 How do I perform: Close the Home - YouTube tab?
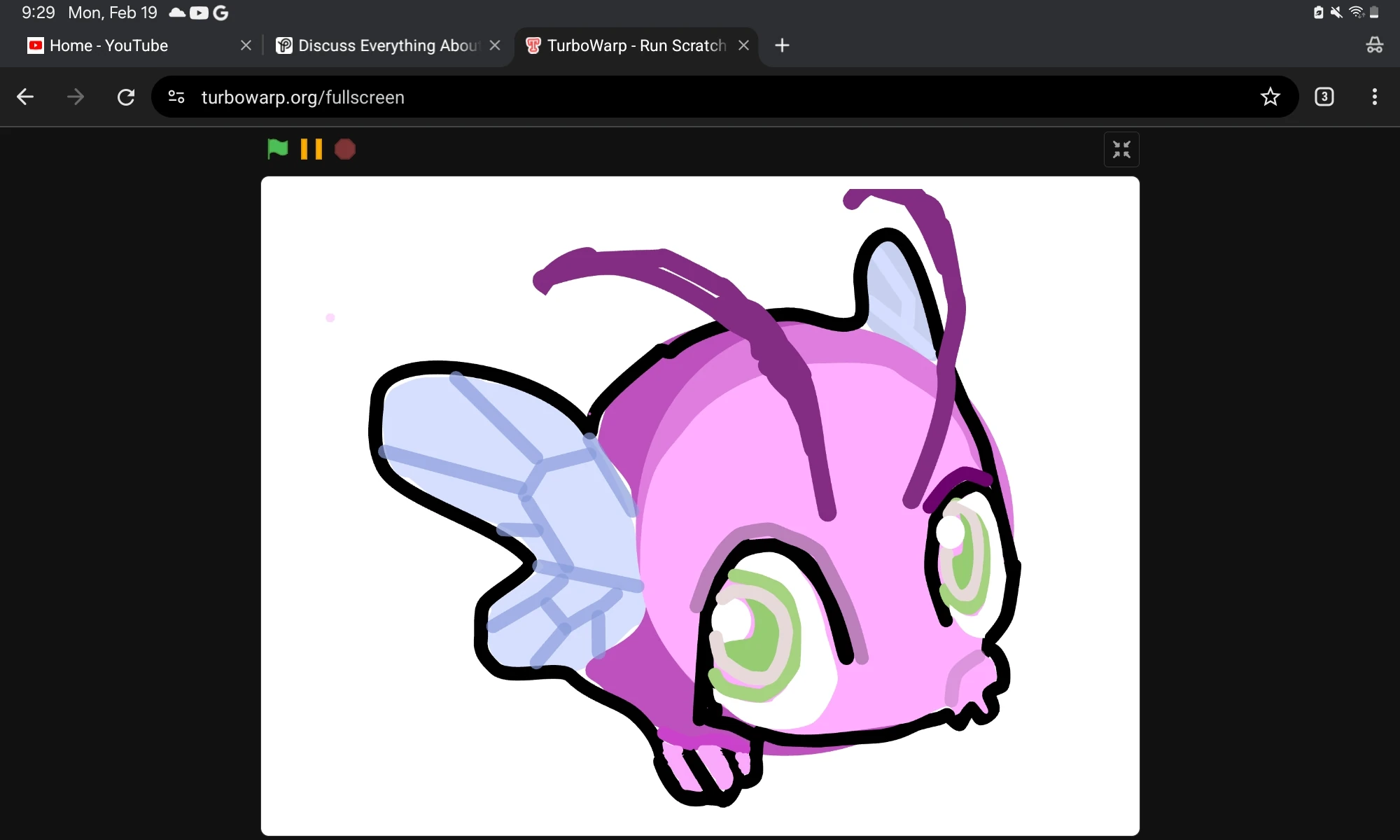(246, 46)
